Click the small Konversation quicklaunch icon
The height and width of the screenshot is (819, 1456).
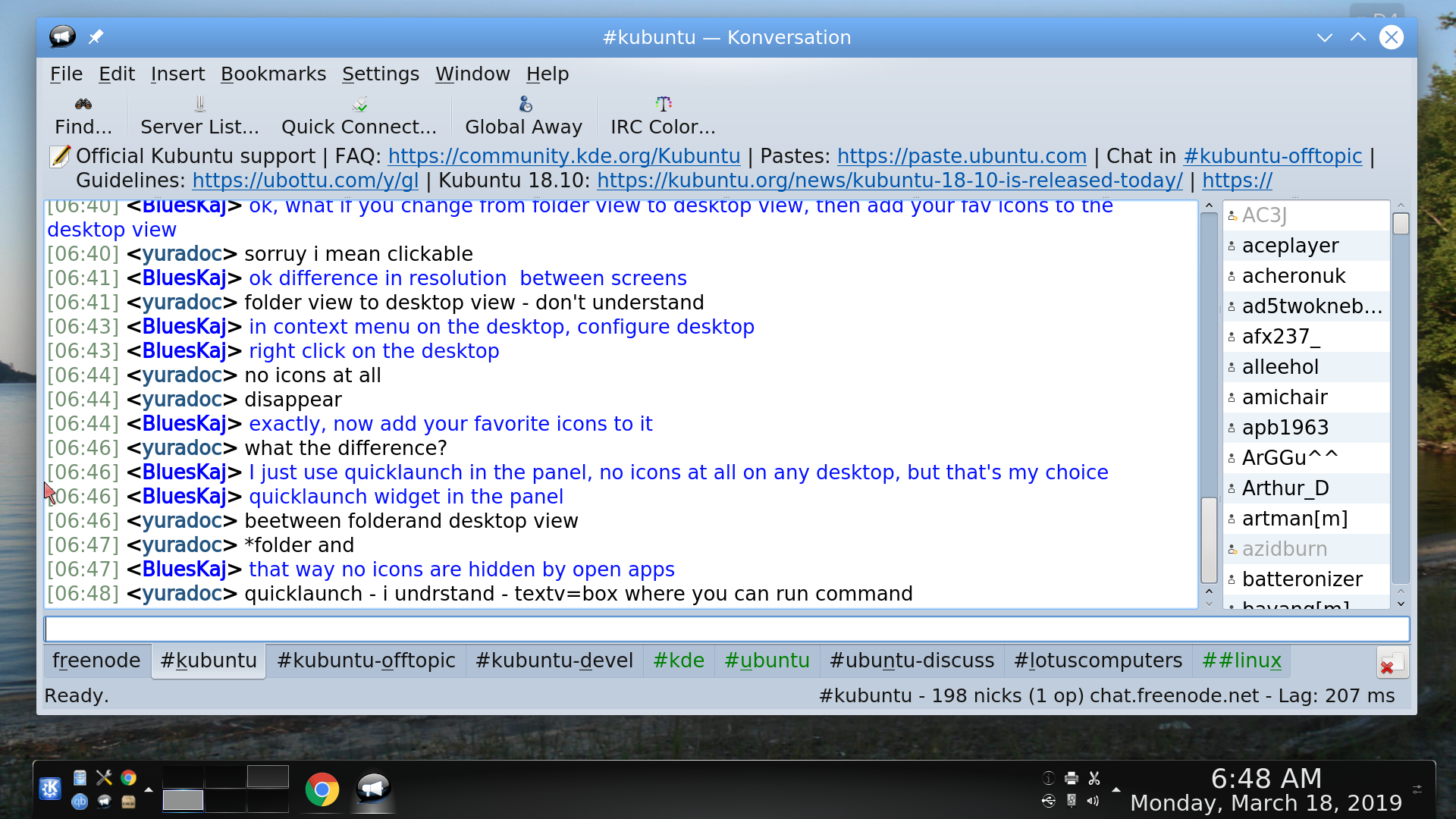click(x=104, y=801)
